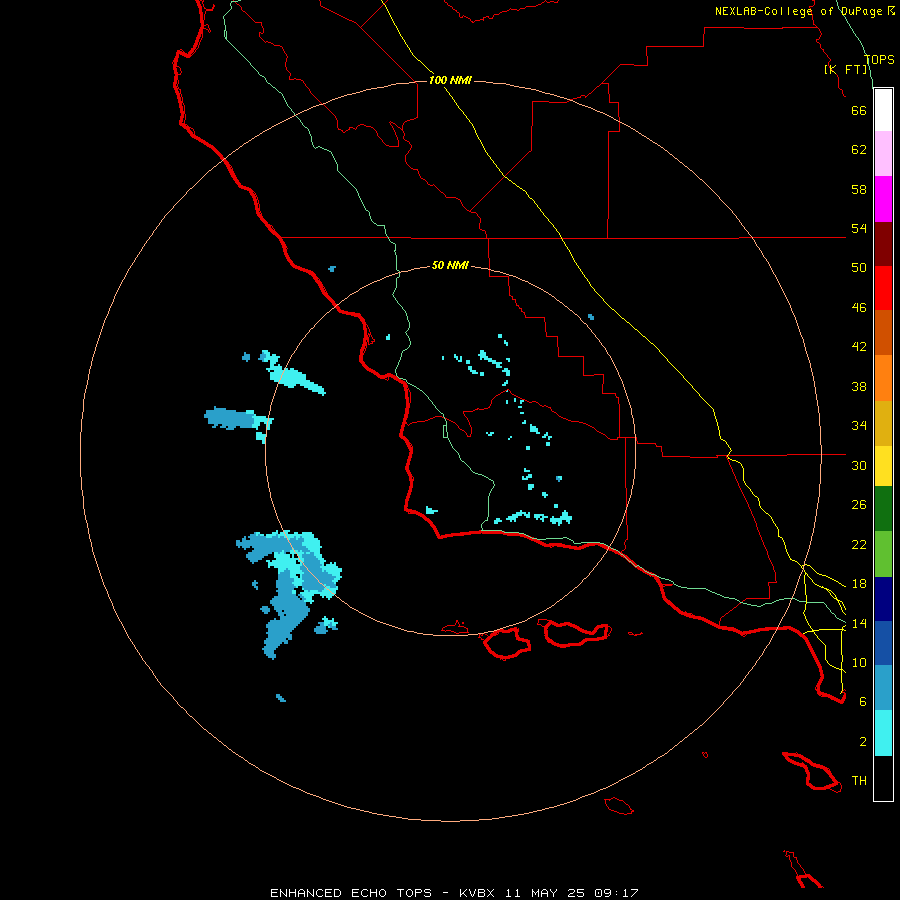Click the 09:17 timestamp
Image resolution: width=900 pixels, height=900 pixels.
click(616, 893)
